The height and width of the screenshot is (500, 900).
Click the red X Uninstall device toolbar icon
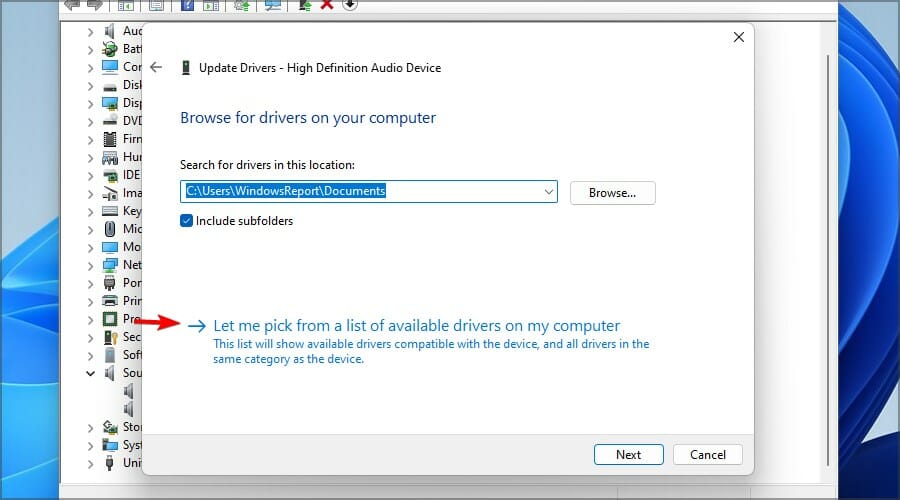(x=327, y=5)
